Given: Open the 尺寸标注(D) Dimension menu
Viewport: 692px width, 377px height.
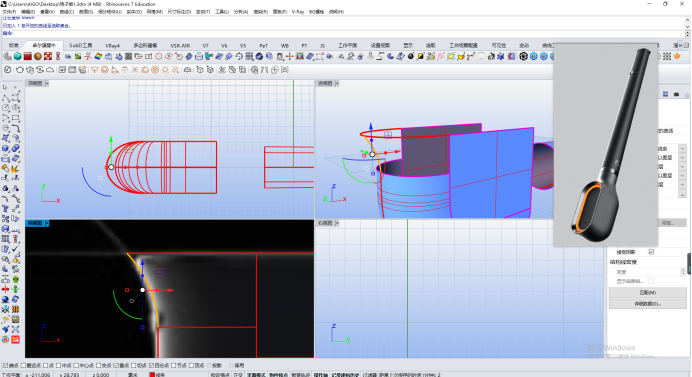Looking at the screenshot, I should tap(179, 11).
